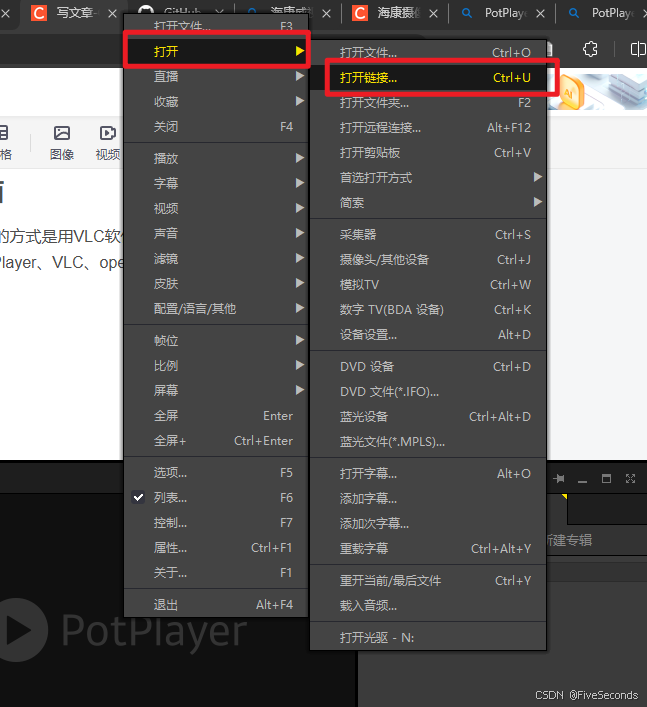
Task: Expand the 收藏 submenu
Action: coord(216,101)
